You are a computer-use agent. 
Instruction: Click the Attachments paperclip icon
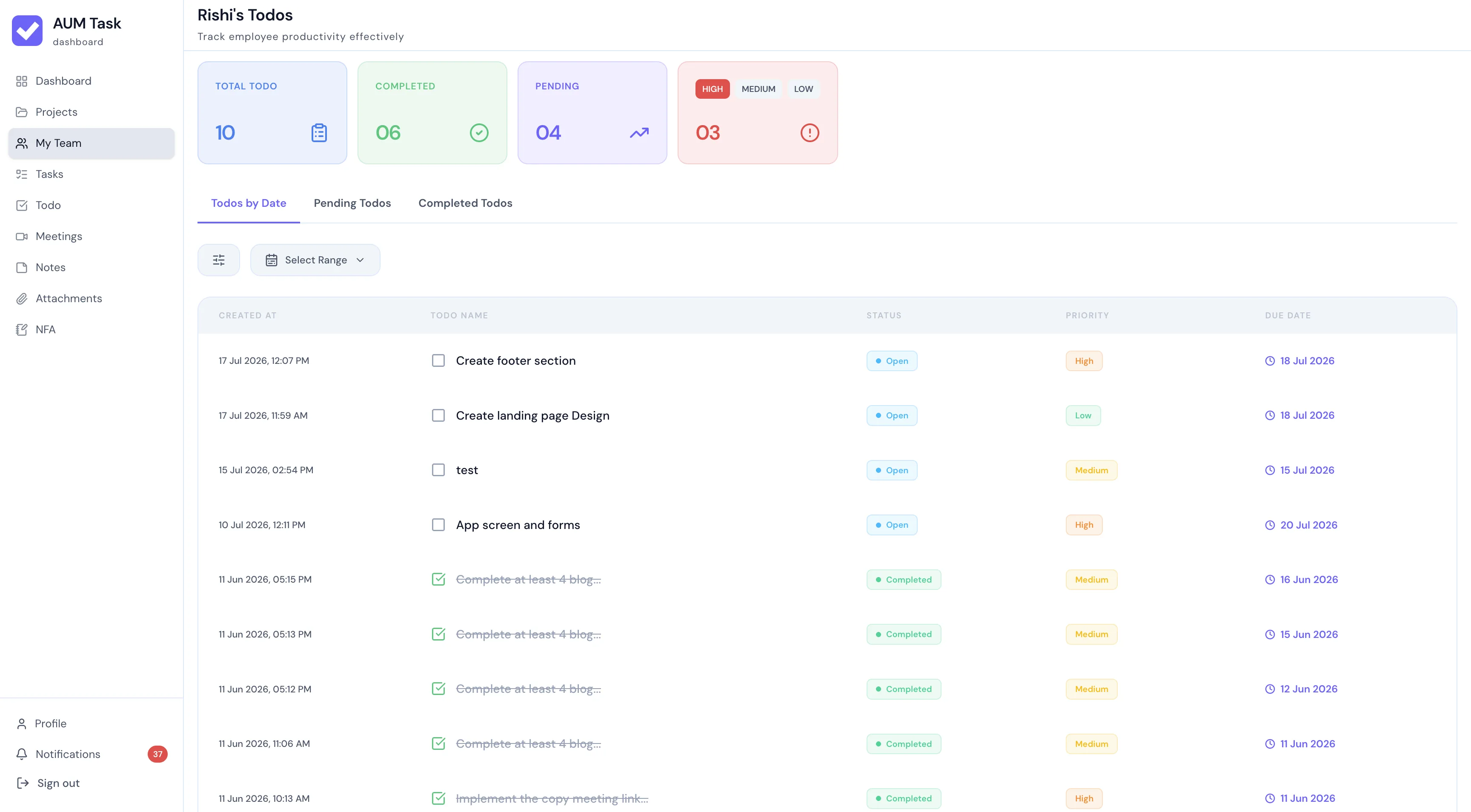pyautogui.click(x=22, y=299)
